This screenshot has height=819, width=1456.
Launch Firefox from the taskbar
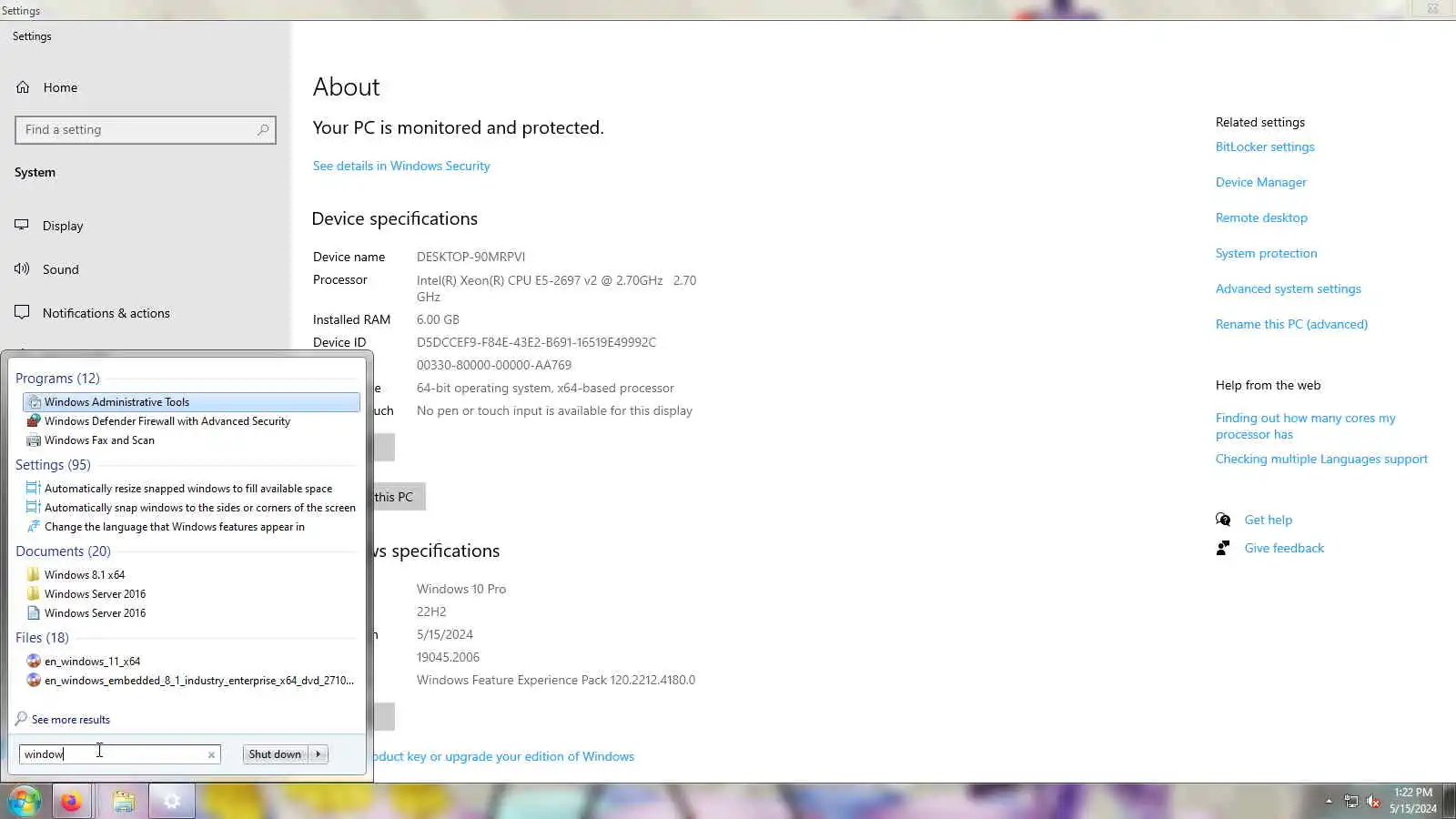[x=70, y=802]
